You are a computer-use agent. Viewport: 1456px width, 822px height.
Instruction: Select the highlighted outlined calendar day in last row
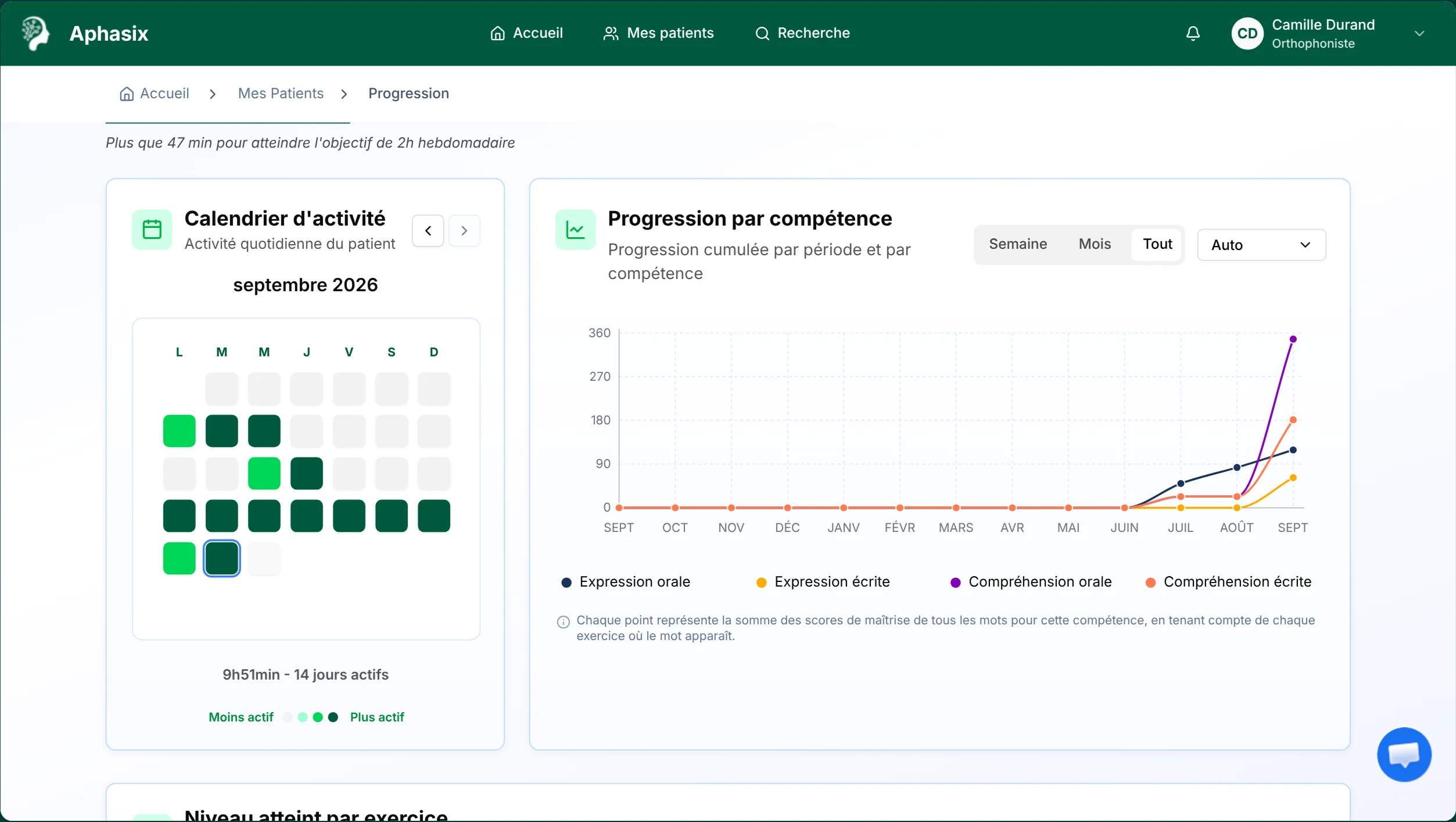(x=221, y=558)
